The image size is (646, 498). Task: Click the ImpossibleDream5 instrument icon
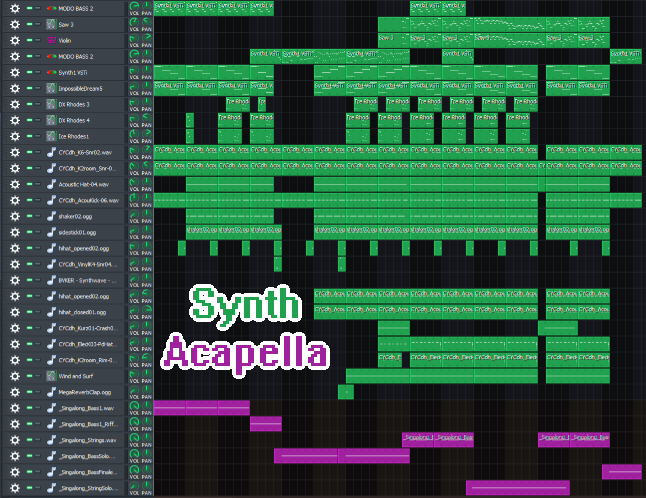coord(51,88)
